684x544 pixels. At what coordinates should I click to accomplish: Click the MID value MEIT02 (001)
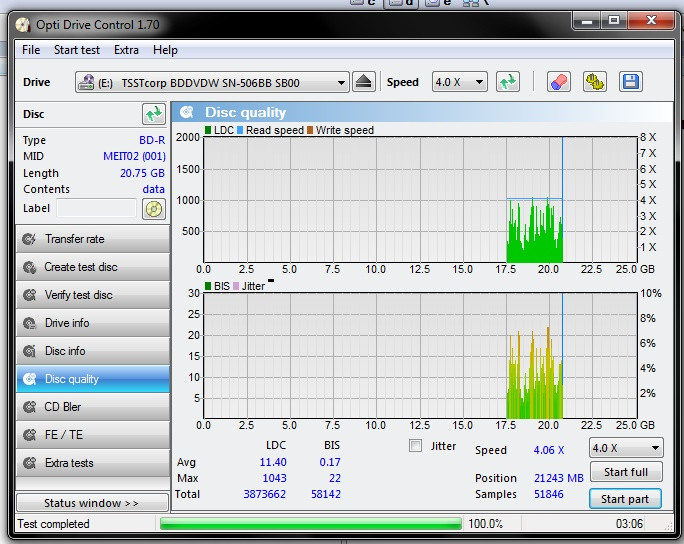(x=134, y=156)
